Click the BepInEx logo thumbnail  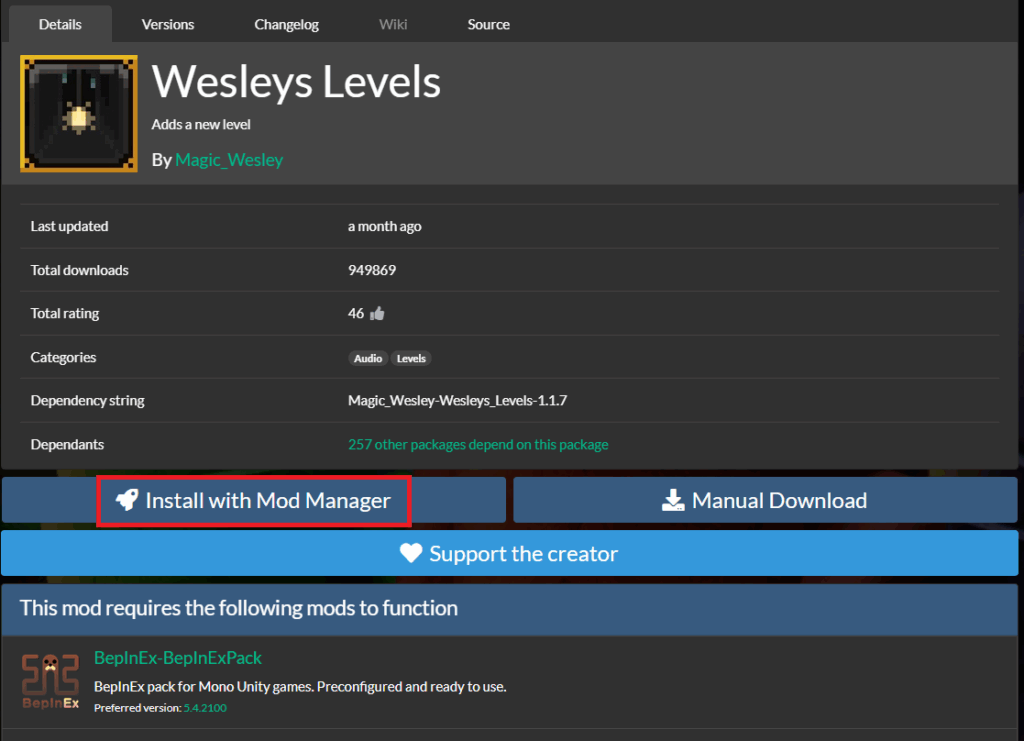pos(50,682)
